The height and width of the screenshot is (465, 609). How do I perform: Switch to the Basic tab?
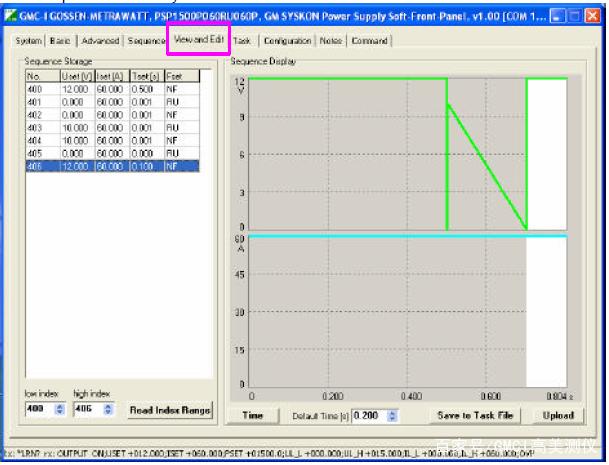[60, 40]
